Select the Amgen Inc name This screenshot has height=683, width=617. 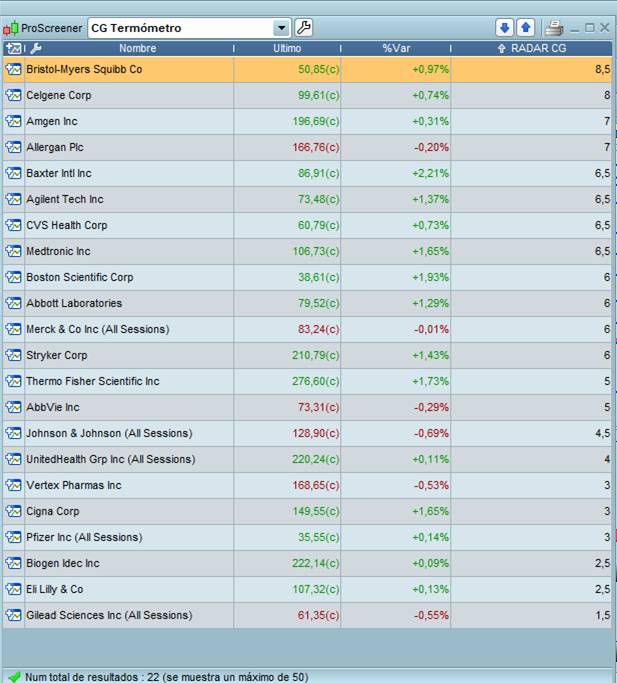(52, 122)
